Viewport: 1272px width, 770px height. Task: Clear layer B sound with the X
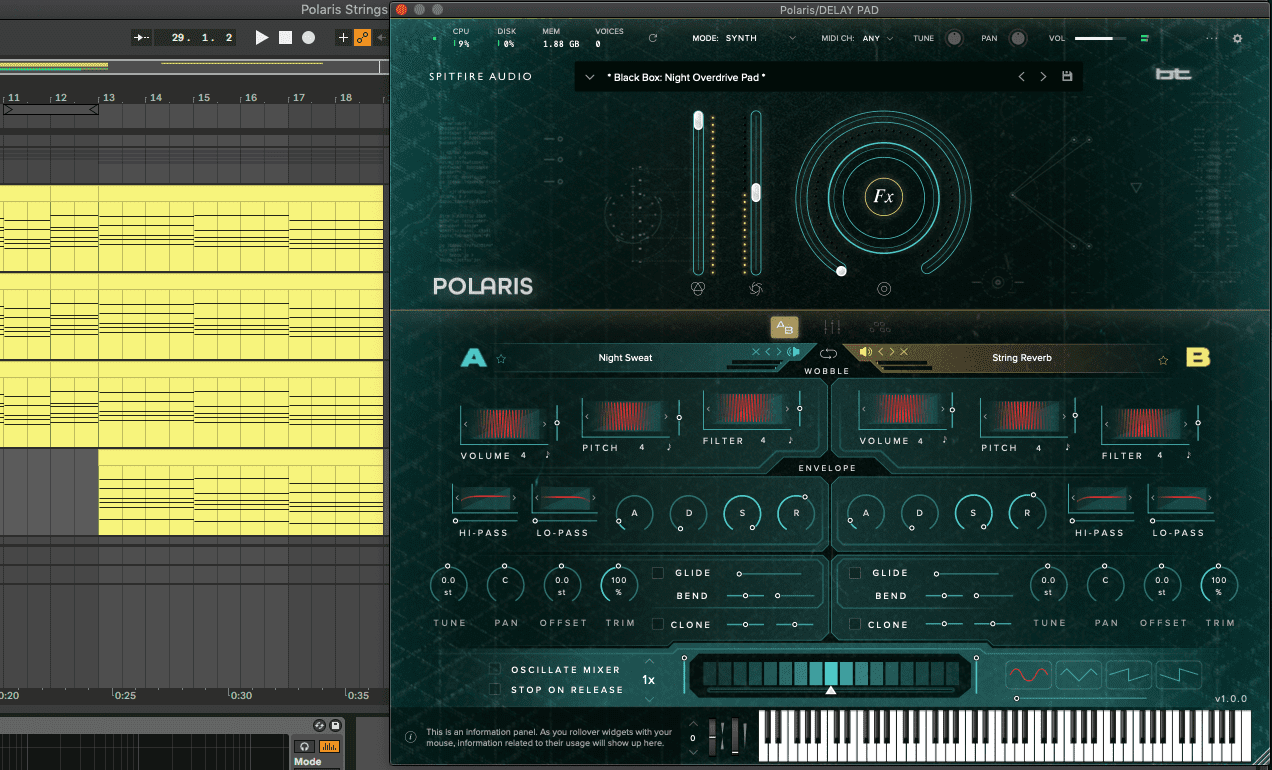click(x=904, y=352)
